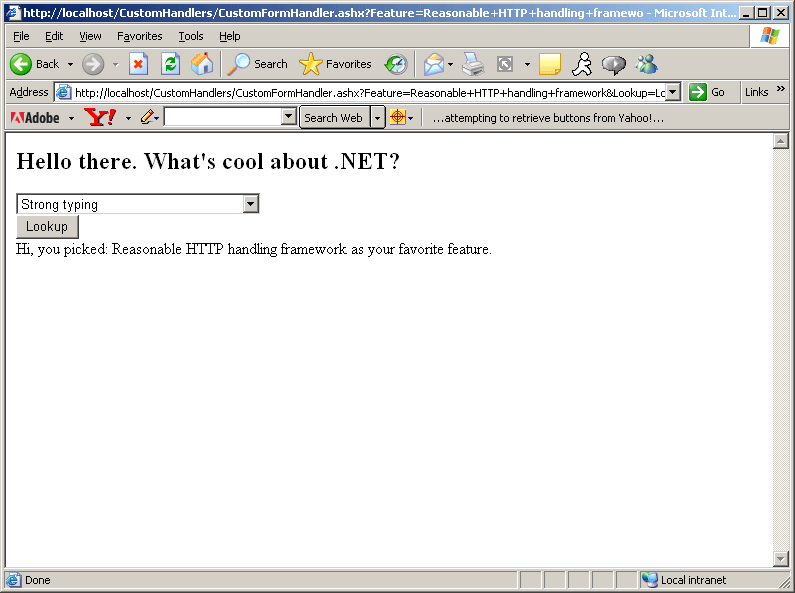Expand the Search Web dropdown arrow

tap(377, 118)
